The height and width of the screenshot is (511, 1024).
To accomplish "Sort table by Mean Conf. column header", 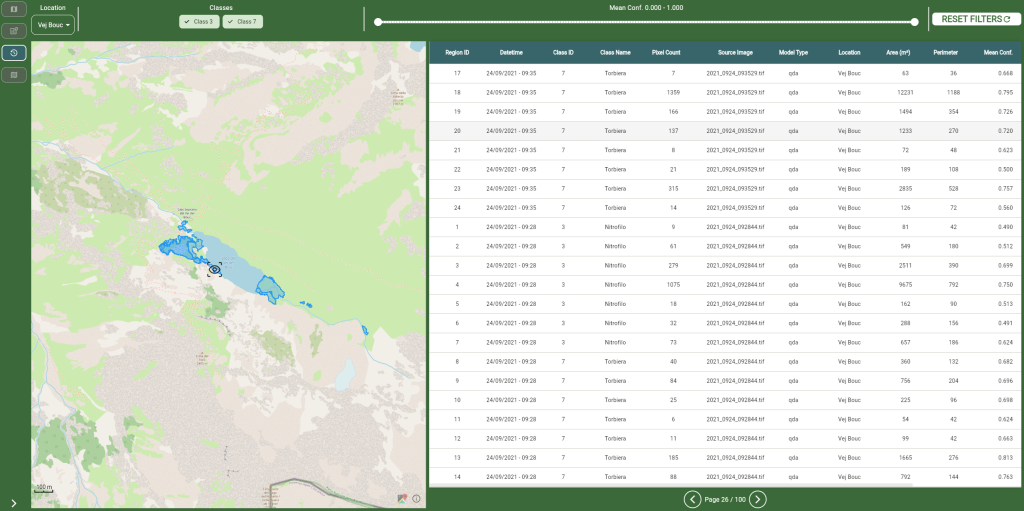I will 998,52.
